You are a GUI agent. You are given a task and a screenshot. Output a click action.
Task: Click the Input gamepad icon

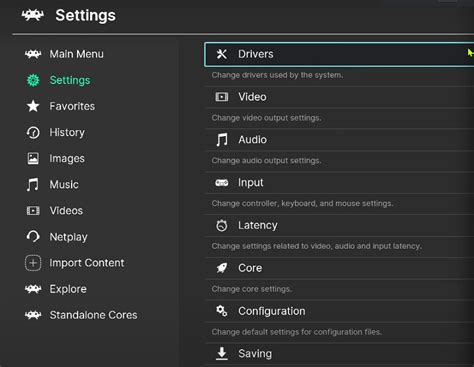click(222, 183)
